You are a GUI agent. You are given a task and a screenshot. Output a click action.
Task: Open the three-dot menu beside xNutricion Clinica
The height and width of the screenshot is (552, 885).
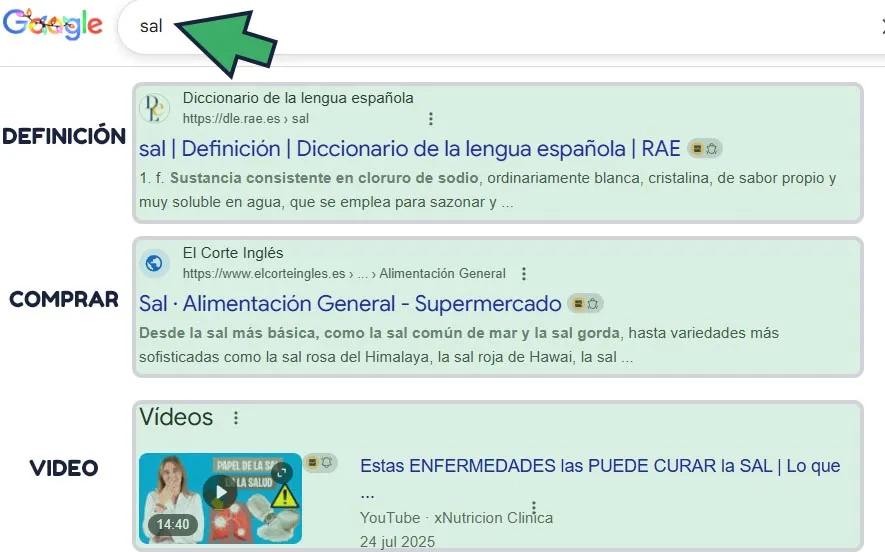(x=533, y=506)
